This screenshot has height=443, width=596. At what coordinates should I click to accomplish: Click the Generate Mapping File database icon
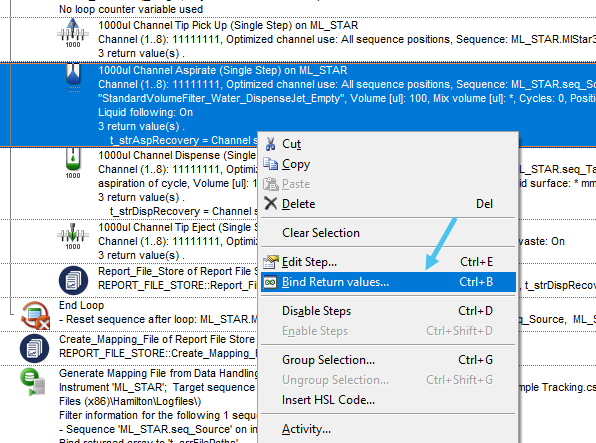(33, 381)
